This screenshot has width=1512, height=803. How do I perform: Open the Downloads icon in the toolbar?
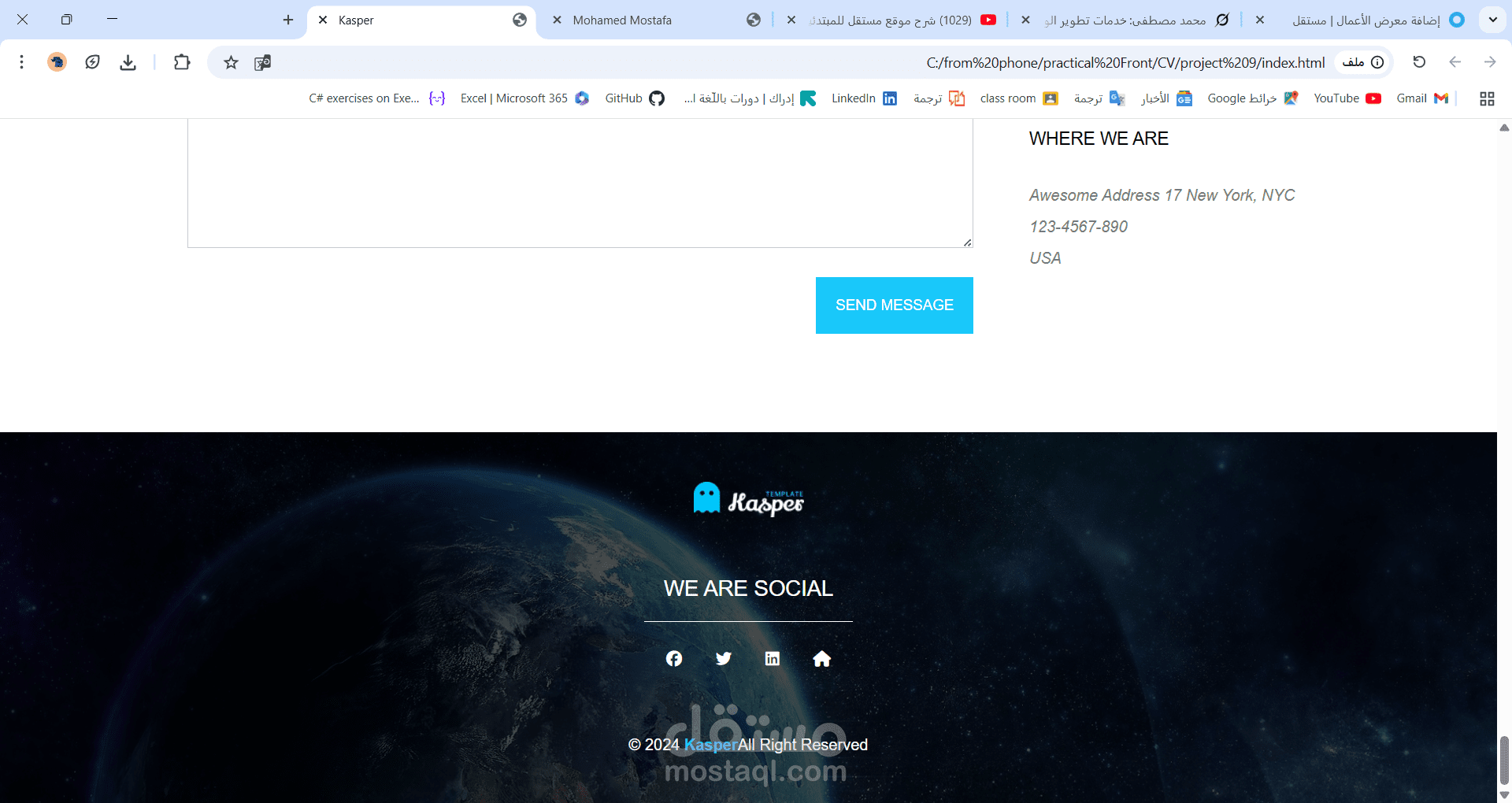(128, 62)
